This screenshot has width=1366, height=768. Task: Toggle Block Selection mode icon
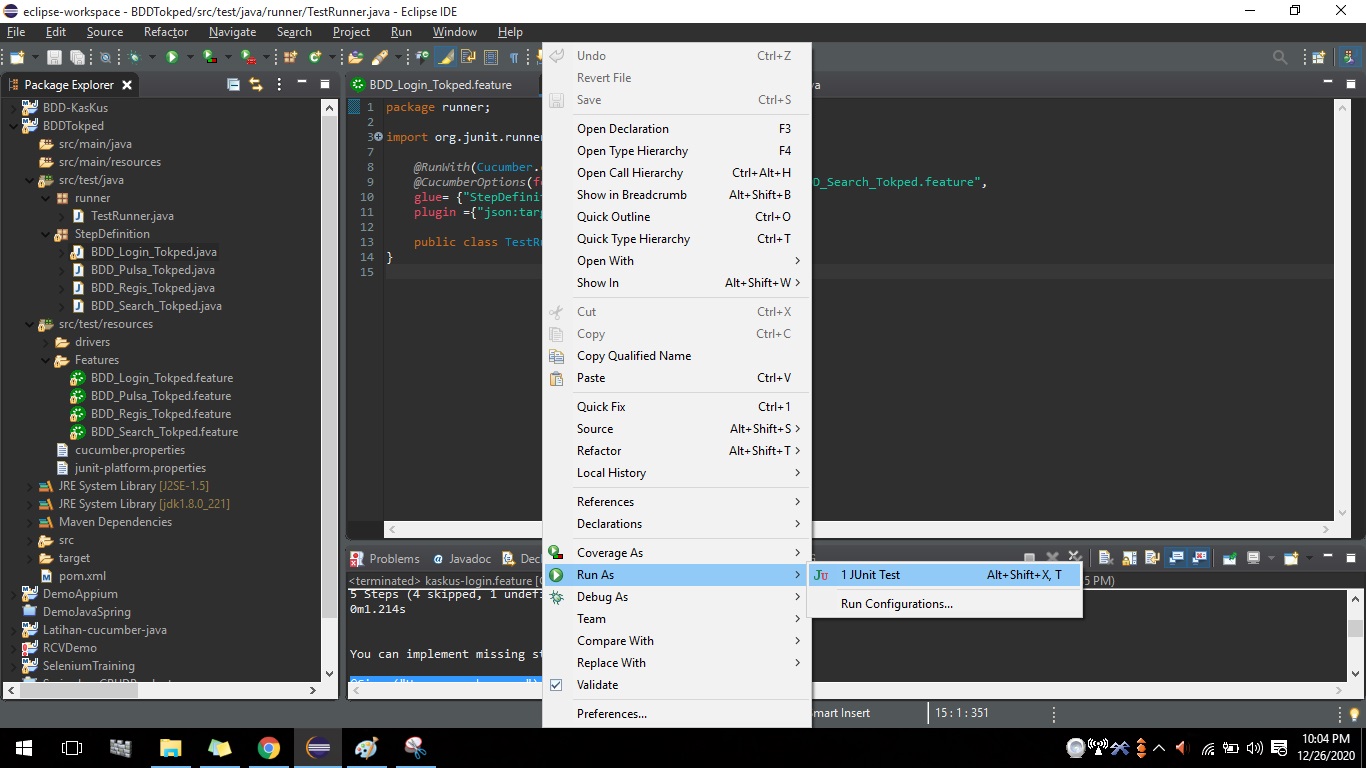pos(491,57)
